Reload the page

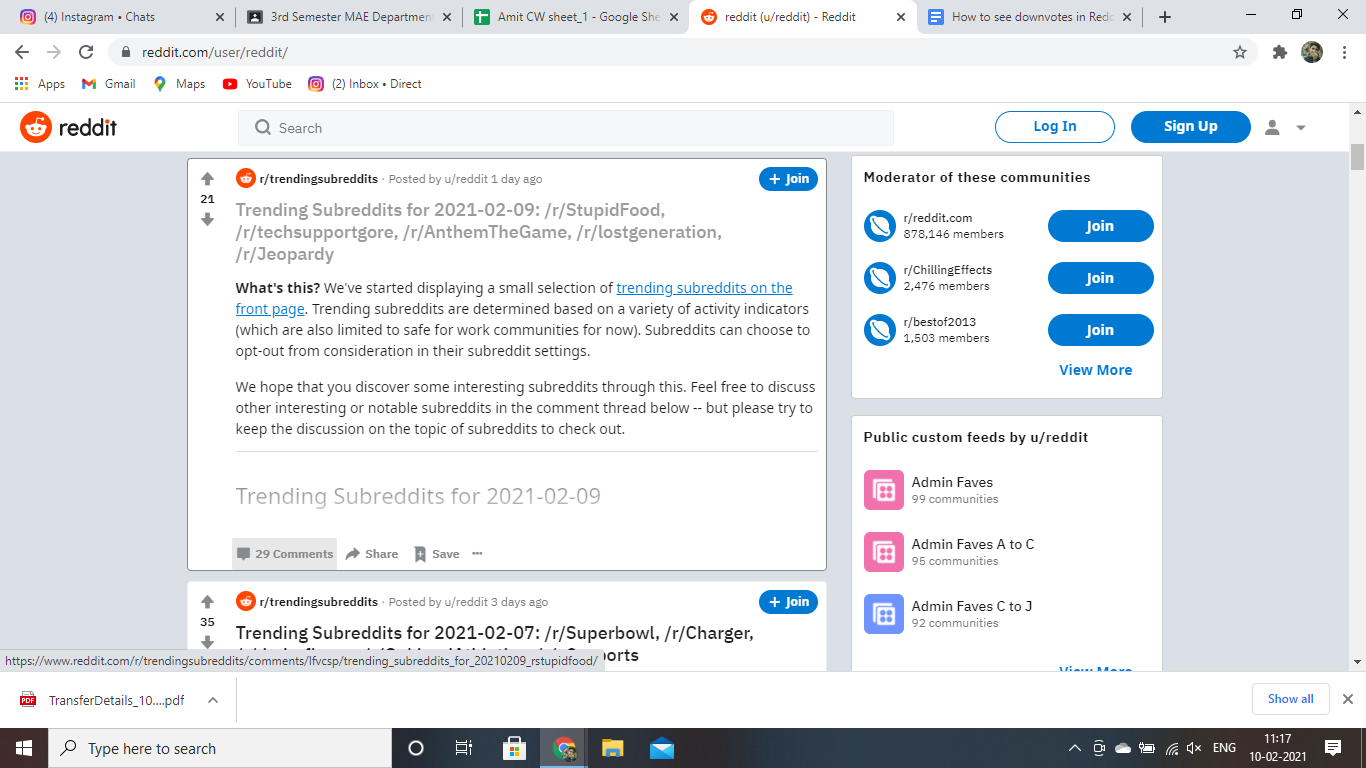tap(86, 52)
